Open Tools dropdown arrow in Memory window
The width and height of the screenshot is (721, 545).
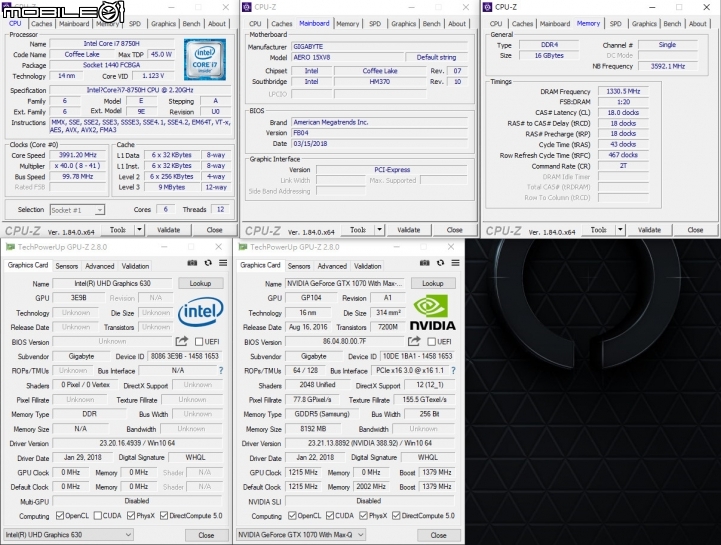(620, 229)
